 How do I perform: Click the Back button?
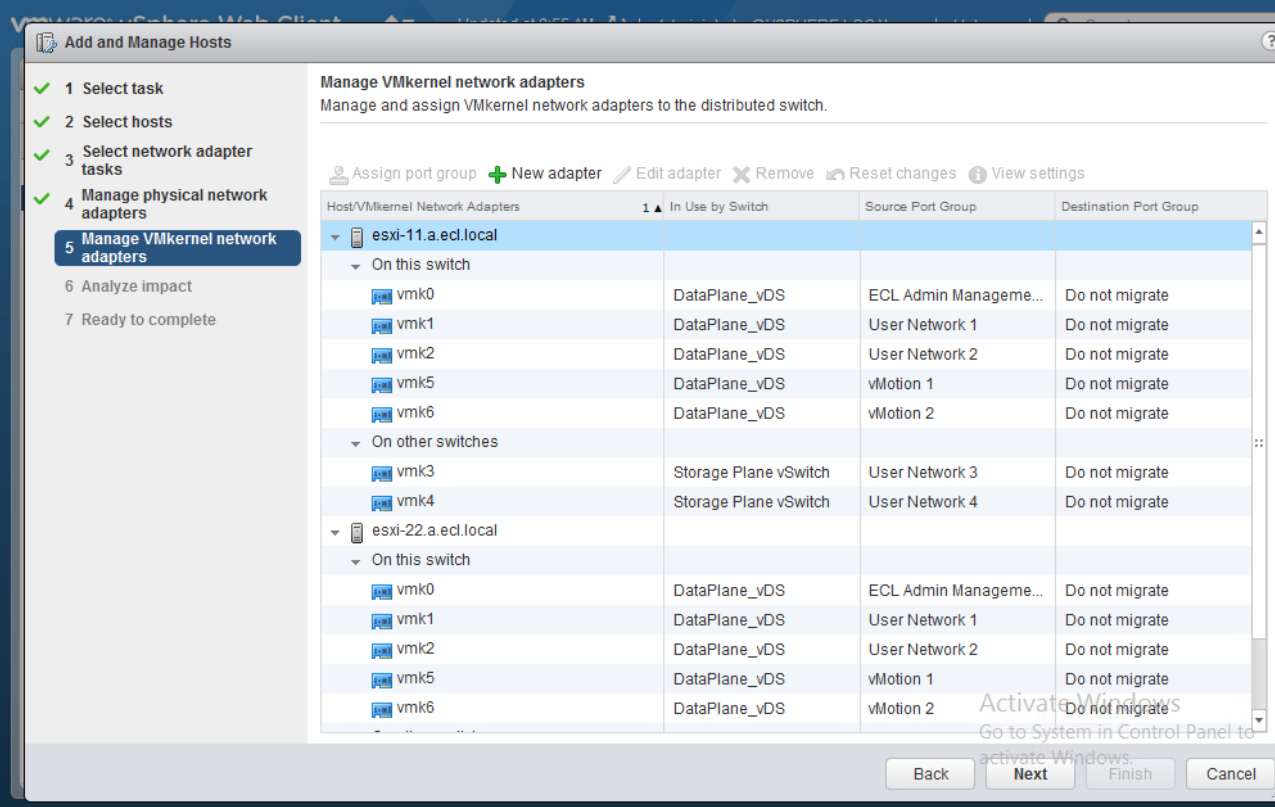click(931, 774)
